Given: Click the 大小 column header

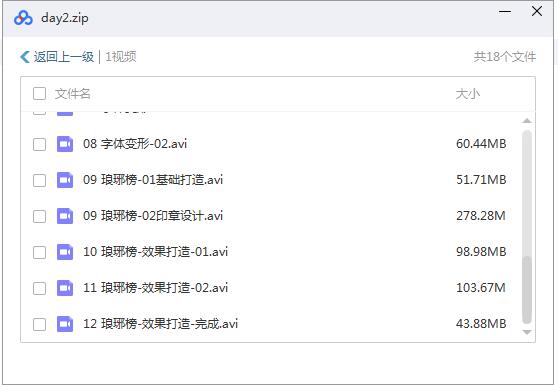Looking at the screenshot, I should tap(468, 94).
